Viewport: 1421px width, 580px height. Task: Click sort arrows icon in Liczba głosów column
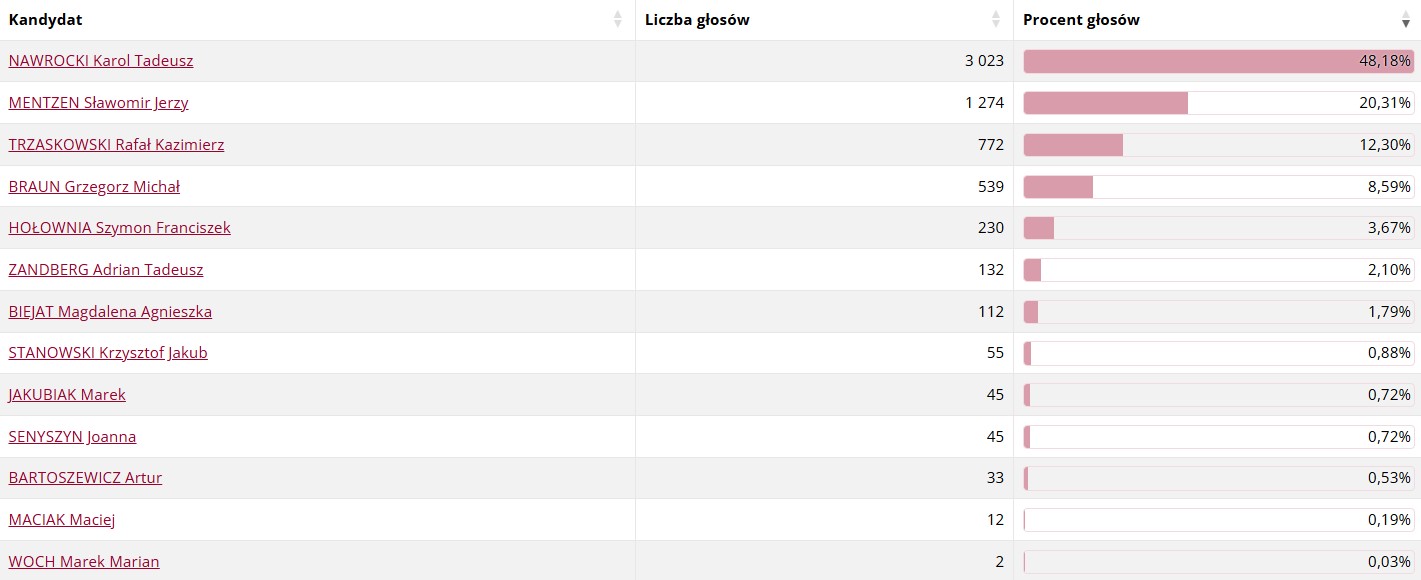tap(996, 20)
